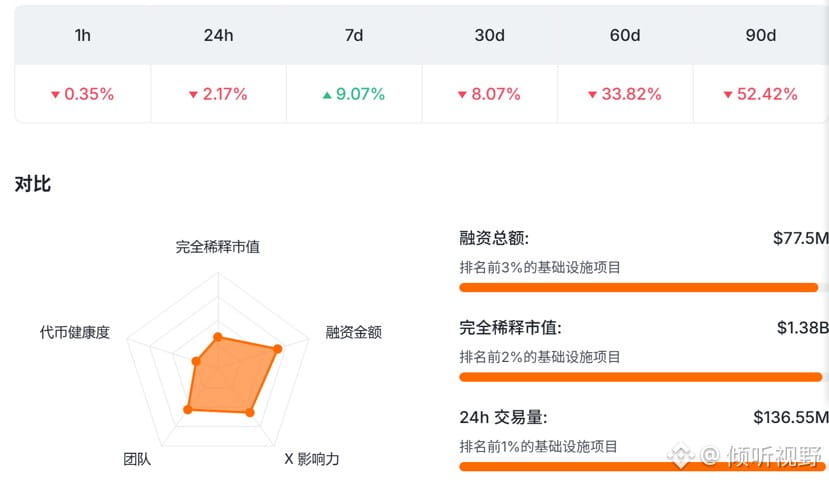Screen dimensions: 829x482
Task: Select the 团队 radar chart data point
Action: click(188, 410)
